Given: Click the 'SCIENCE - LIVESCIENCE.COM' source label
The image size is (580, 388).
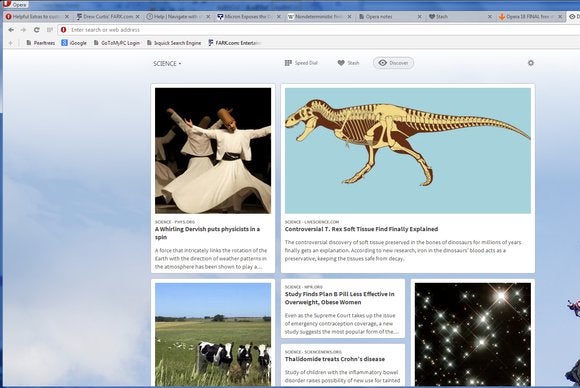Looking at the screenshot, I should click(312, 222).
